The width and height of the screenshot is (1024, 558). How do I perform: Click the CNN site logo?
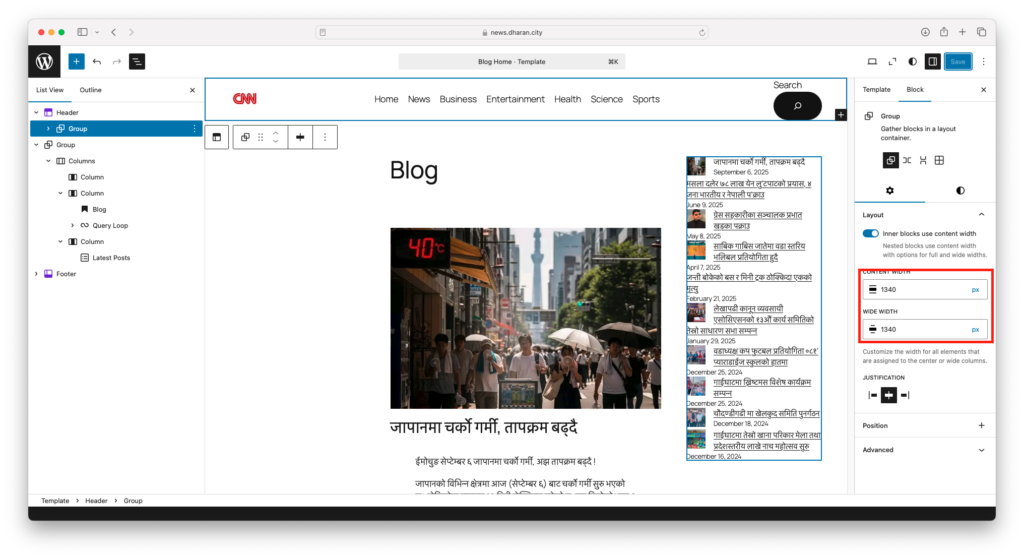[x=245, y=99]
